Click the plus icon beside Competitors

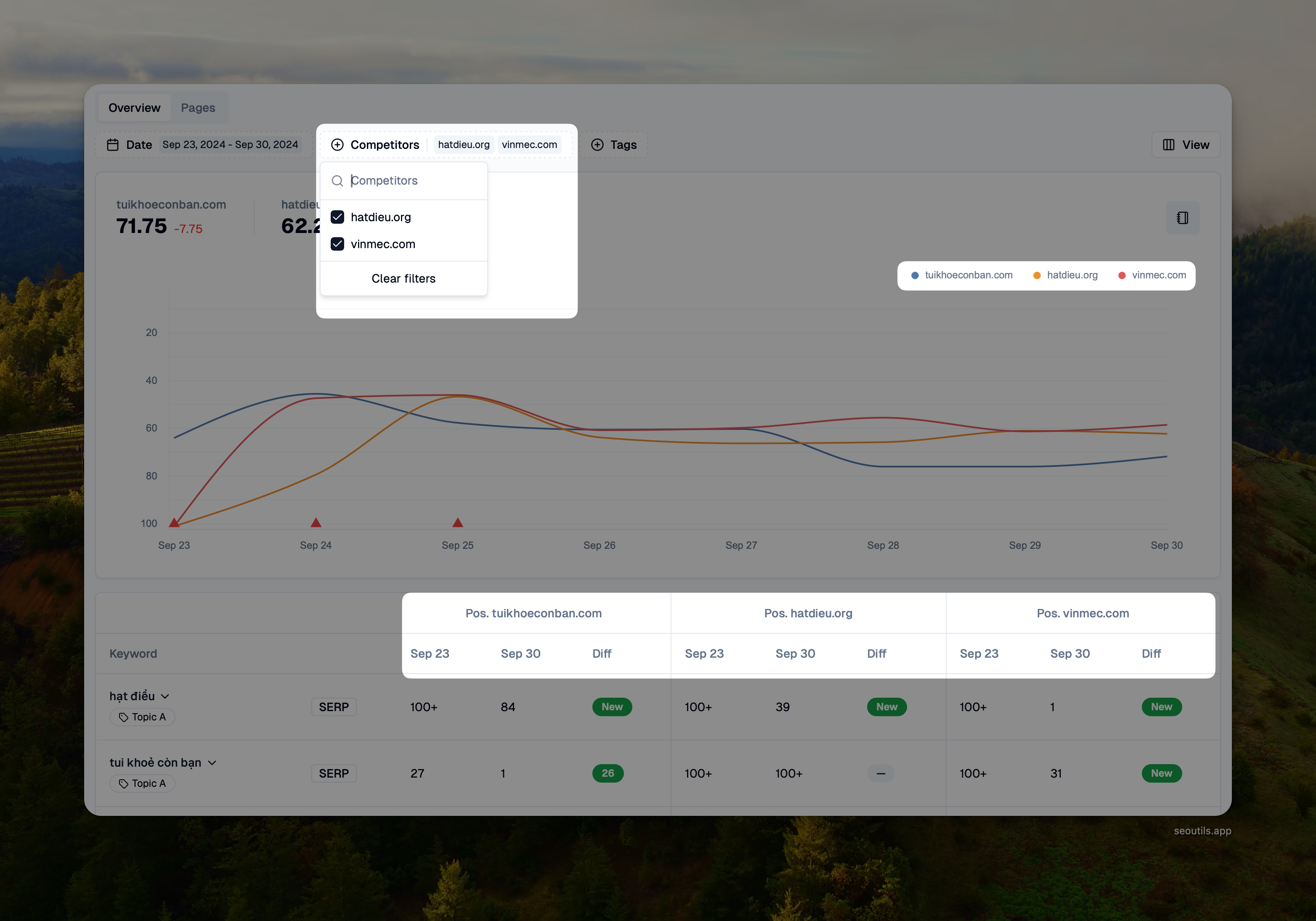pos(337,144)
